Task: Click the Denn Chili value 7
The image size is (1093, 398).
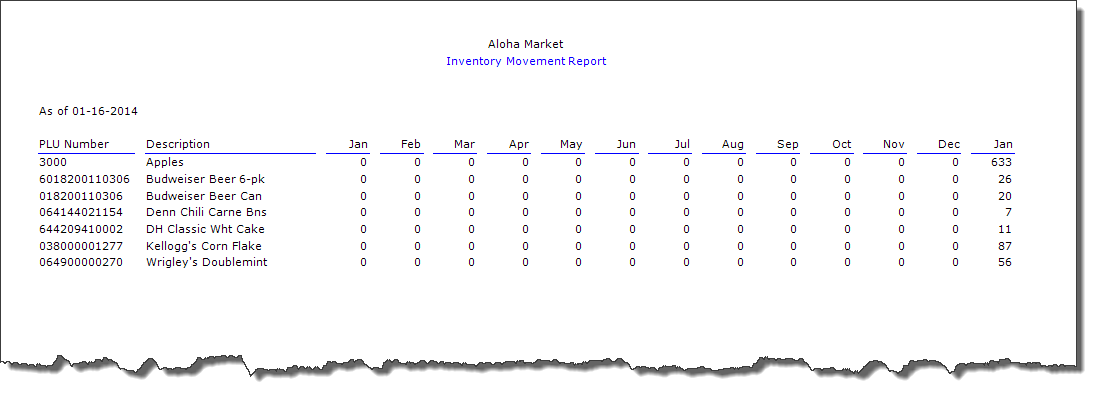Action: tap(1009, 212)
